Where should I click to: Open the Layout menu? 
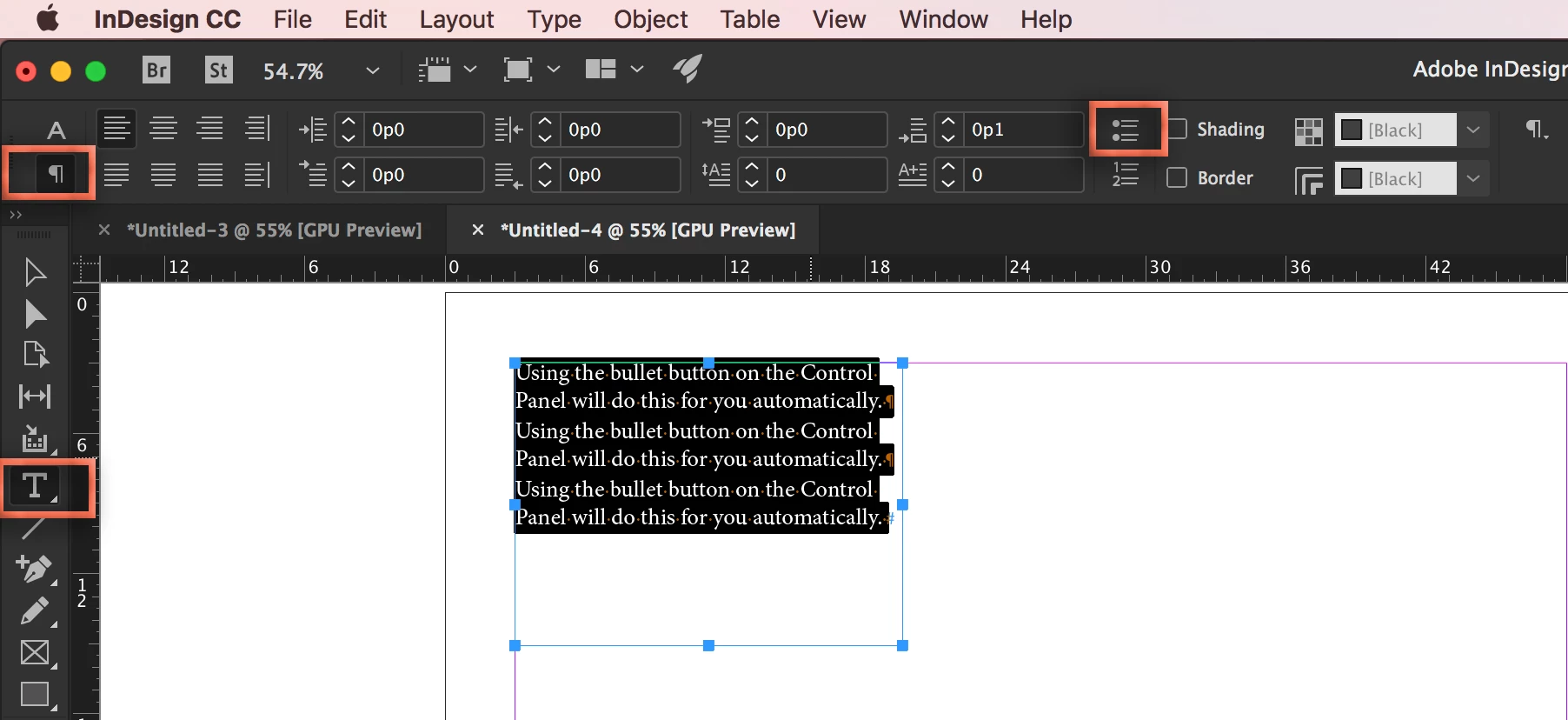(456, 19)
